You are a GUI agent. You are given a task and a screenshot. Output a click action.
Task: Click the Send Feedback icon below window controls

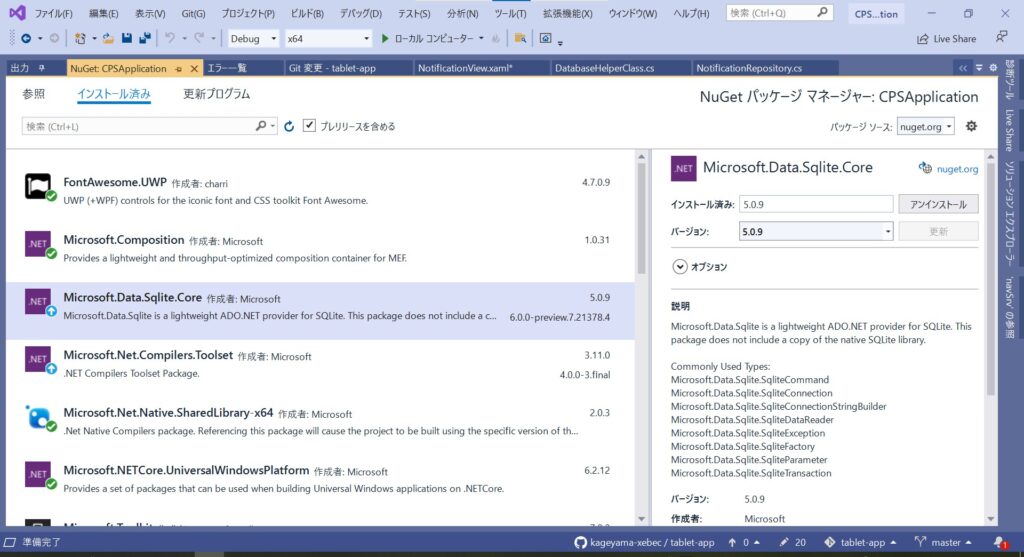[1001, 38]
